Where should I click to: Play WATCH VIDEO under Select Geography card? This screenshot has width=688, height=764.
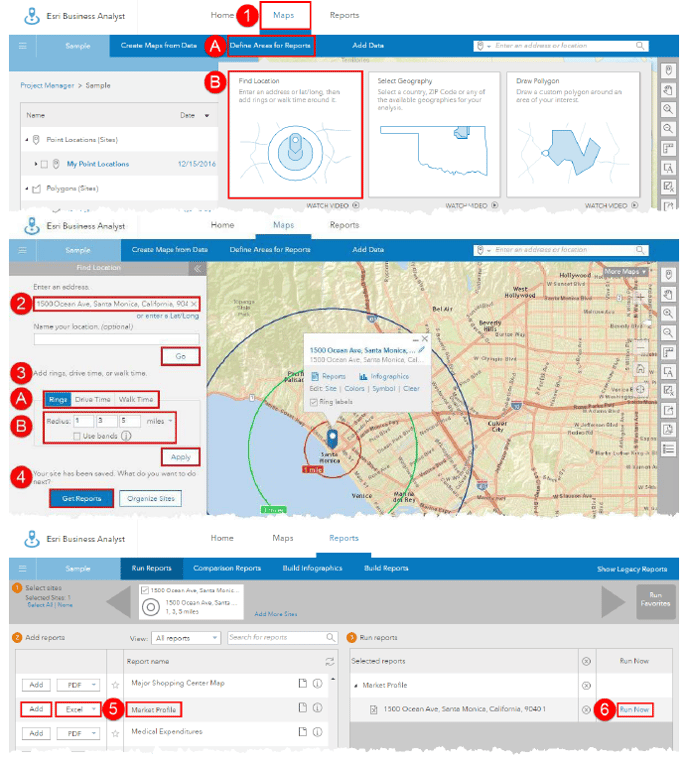pyautogui.click(x=472, y=206)
